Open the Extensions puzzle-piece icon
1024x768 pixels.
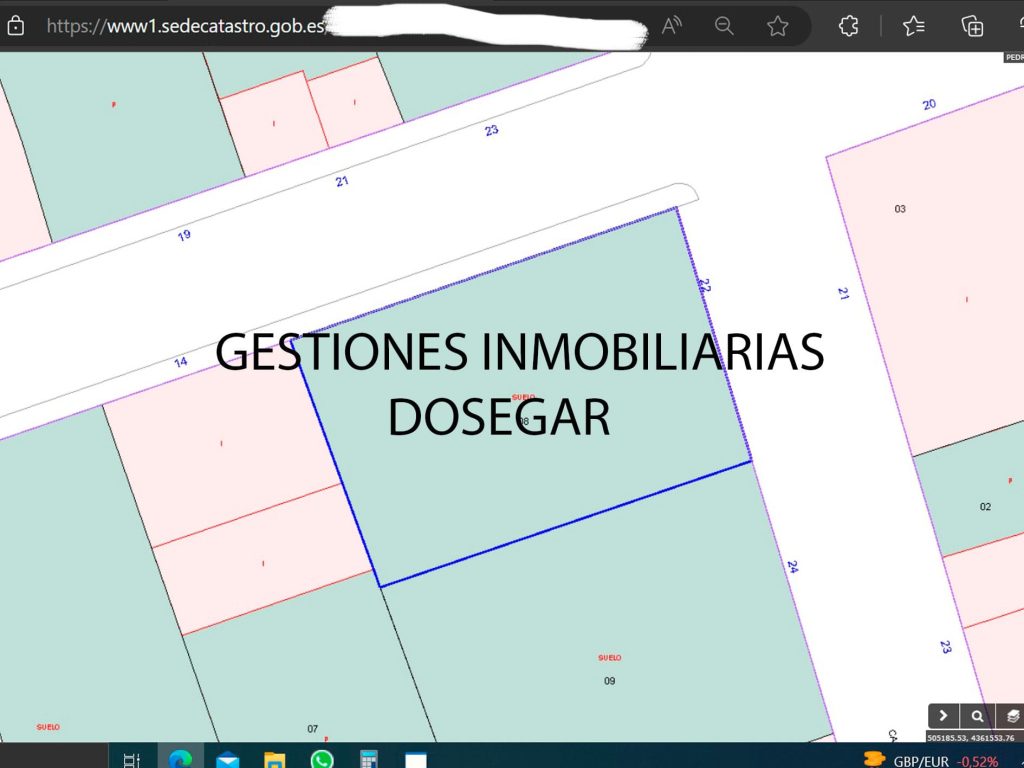point(848,26)
